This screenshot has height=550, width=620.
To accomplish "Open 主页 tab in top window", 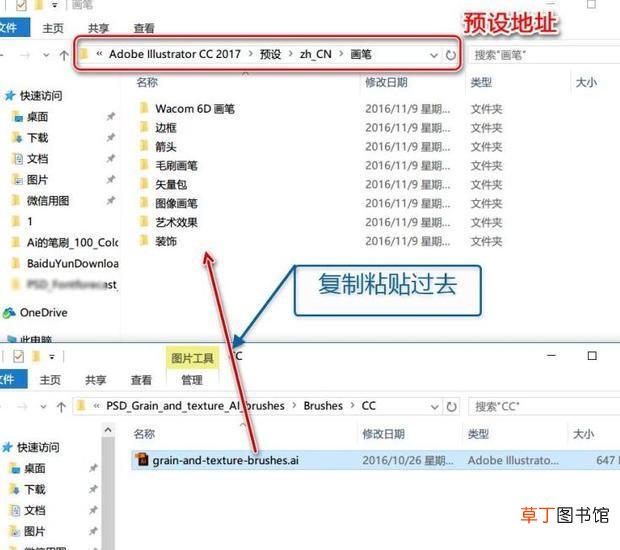I will (53, 28).
